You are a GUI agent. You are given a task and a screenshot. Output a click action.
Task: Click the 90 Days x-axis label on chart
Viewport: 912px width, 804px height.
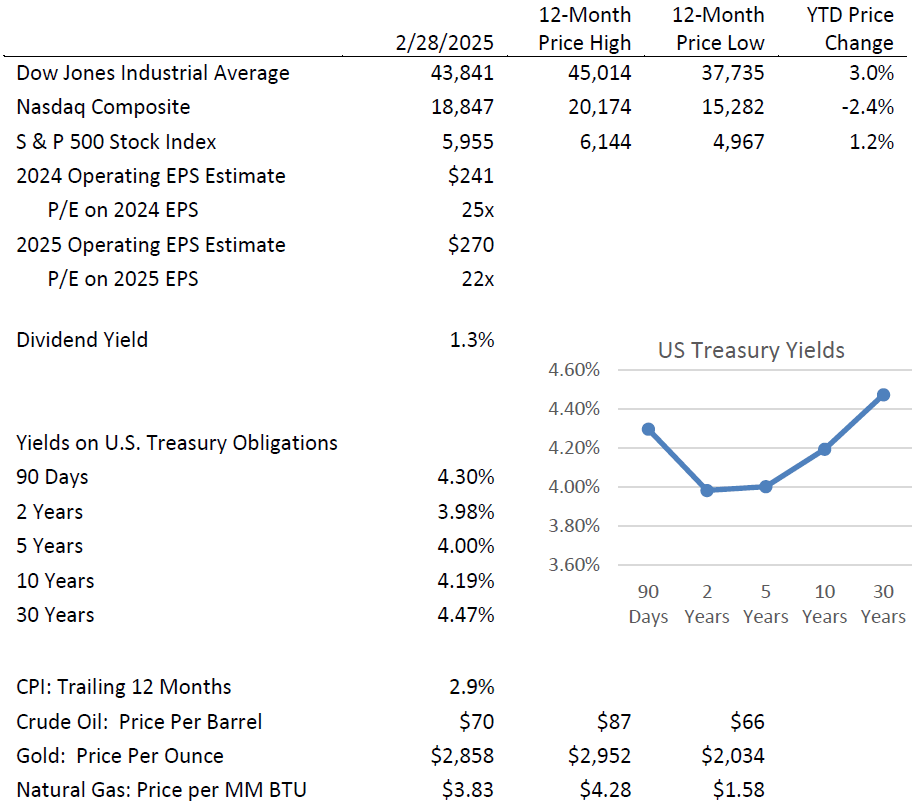point(649,604)
